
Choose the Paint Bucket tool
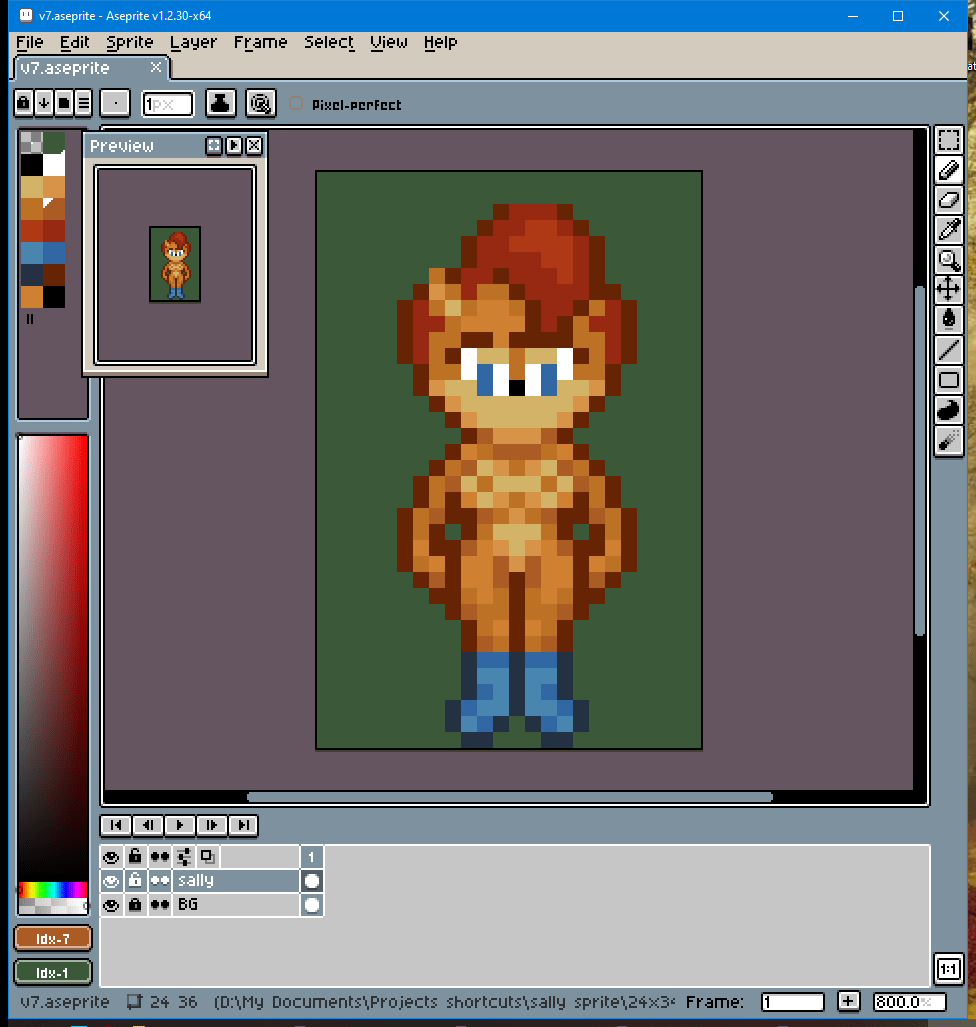[948, 320]
